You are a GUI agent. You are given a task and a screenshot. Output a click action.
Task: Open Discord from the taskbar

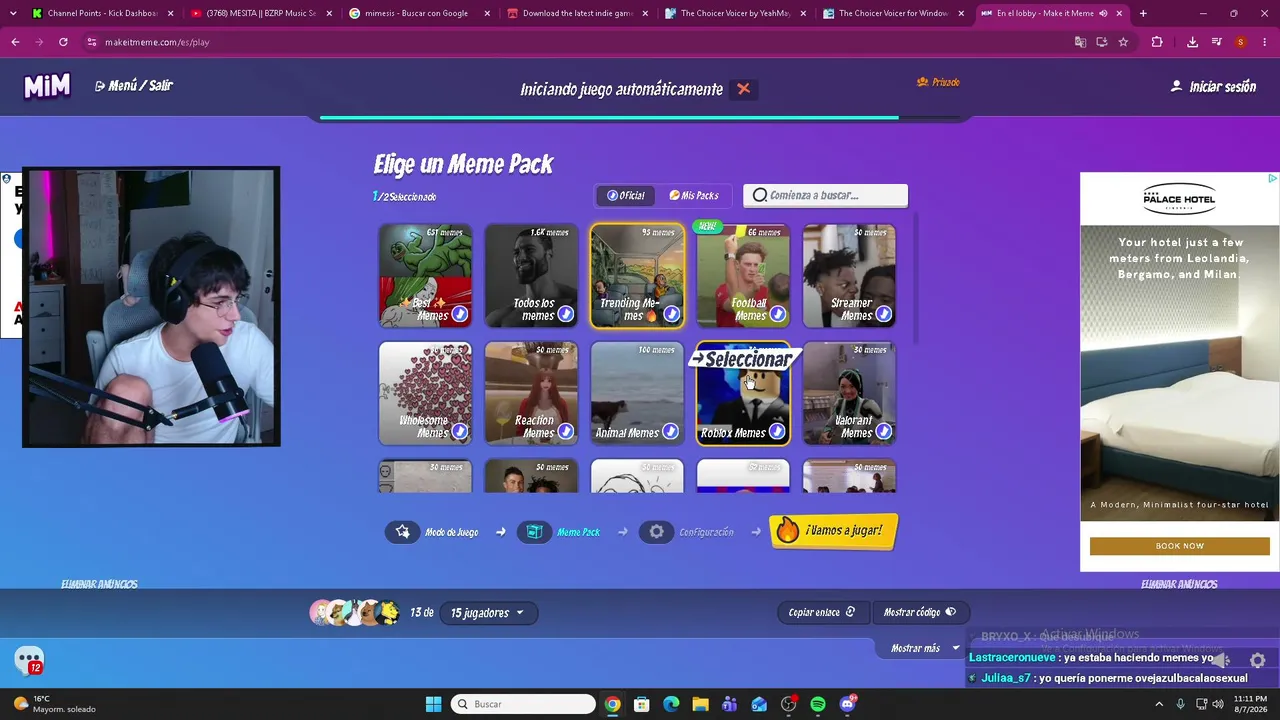coord(848,704)
